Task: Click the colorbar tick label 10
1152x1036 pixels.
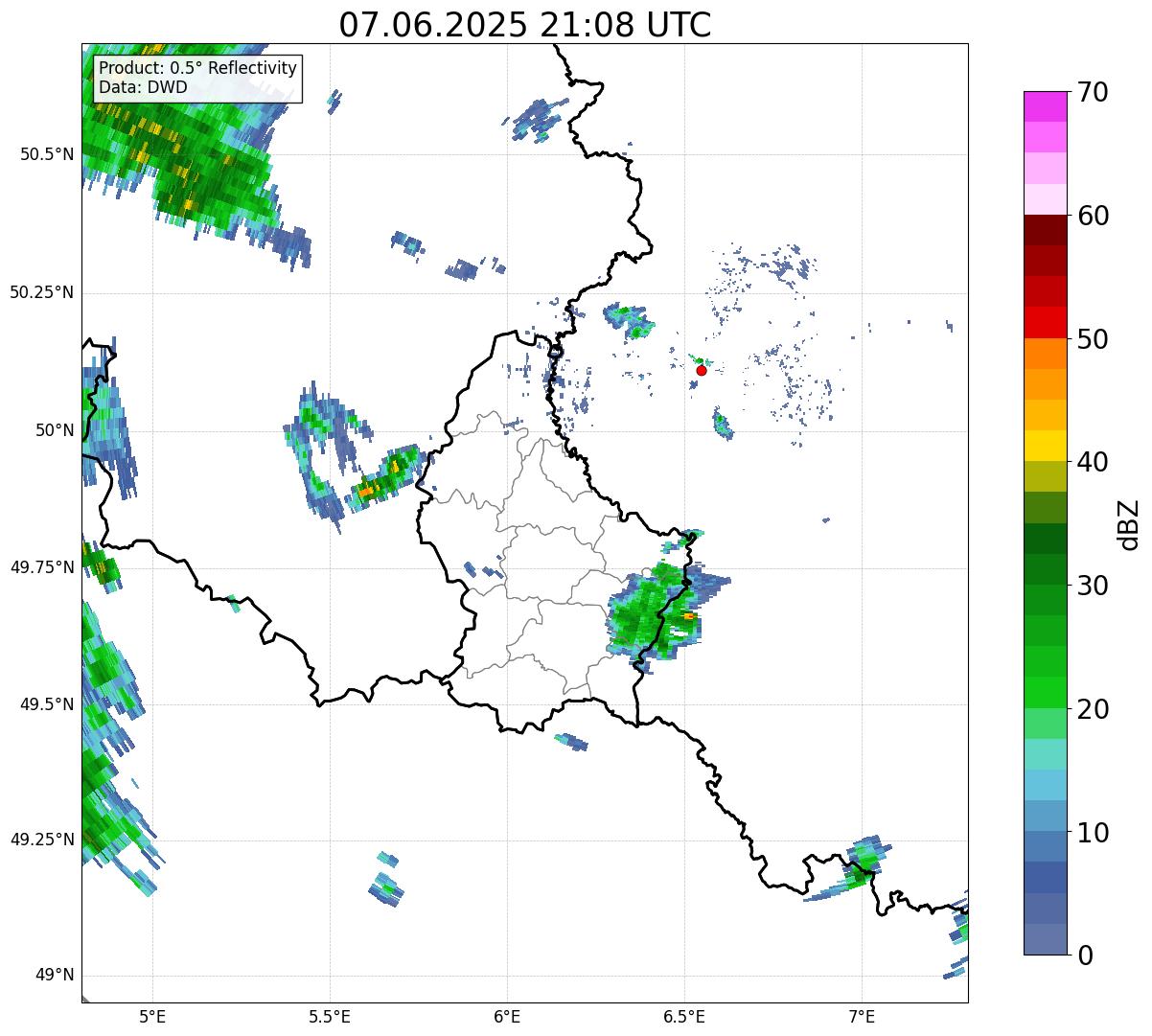Action: click(1093, 833)
